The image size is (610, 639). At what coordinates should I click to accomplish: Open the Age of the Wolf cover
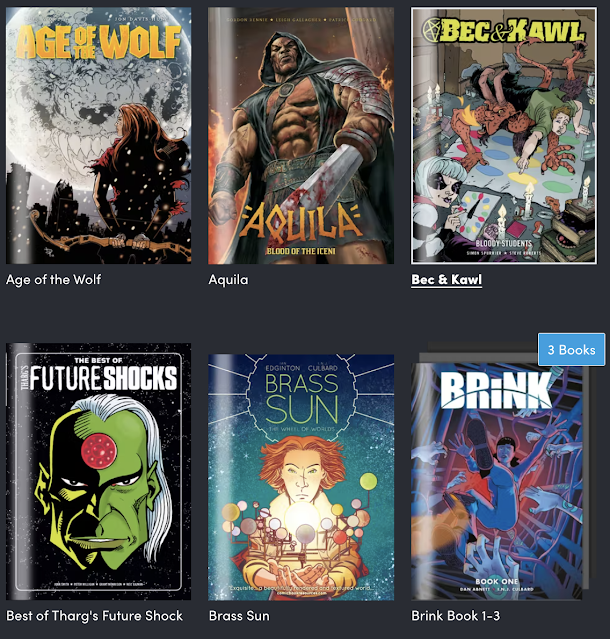click(x=99, y=135)
